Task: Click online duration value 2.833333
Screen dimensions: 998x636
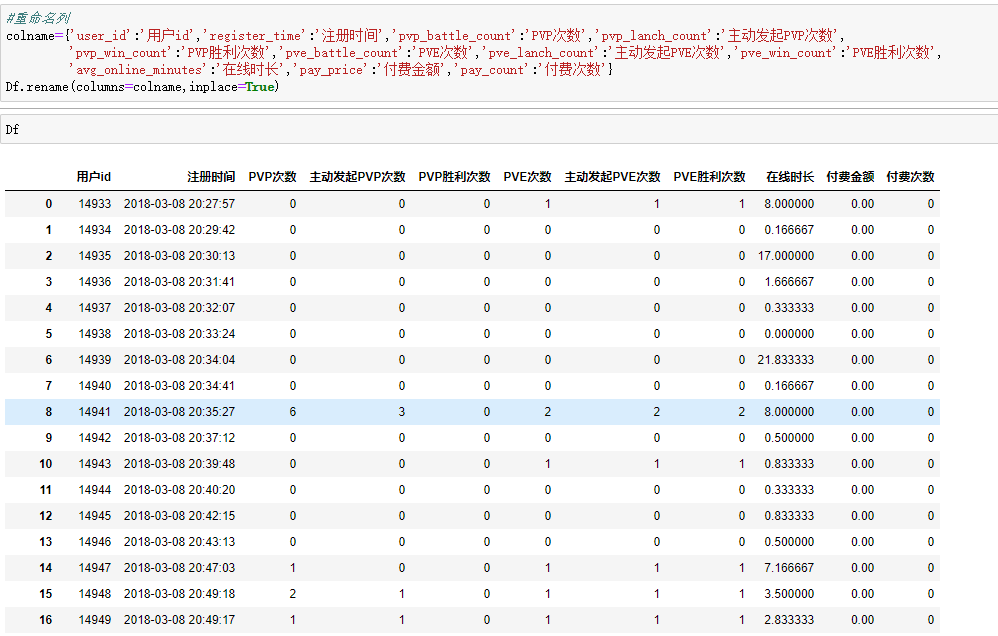Action: click(x=789, y=620)
